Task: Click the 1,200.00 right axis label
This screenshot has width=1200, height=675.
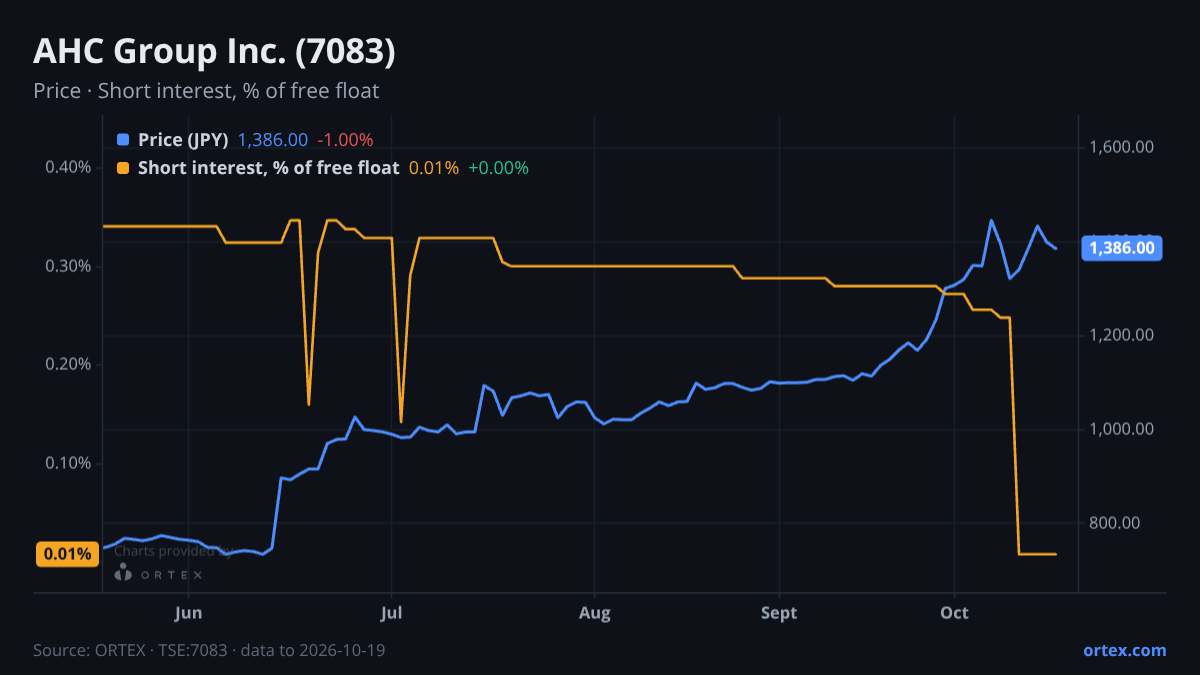Action: click(1122, 336)
